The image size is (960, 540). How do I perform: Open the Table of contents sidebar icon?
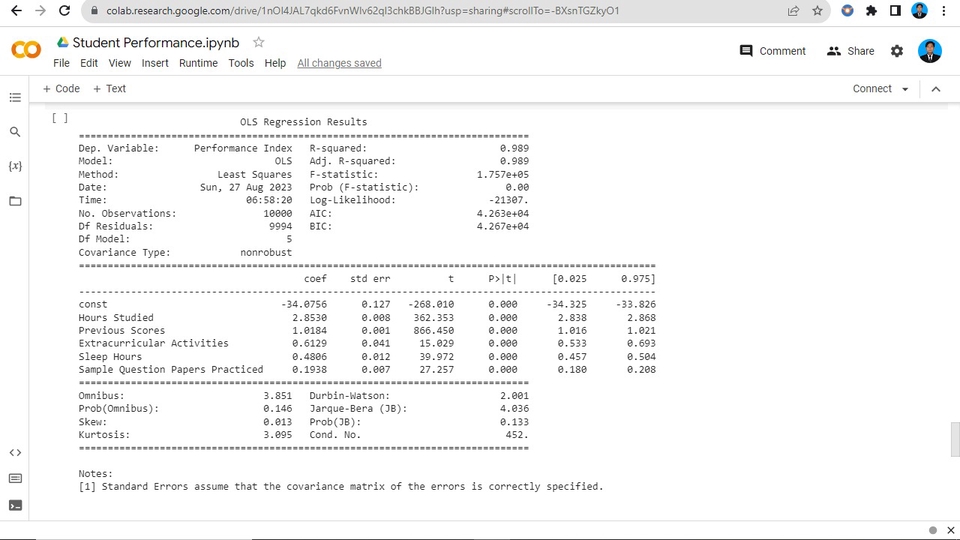[15, 97]
